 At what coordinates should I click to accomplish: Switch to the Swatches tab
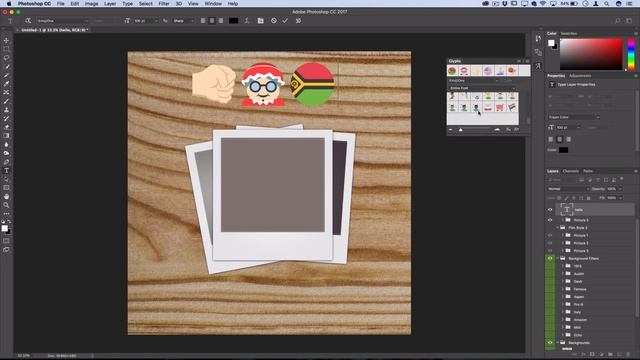(569, 33)
